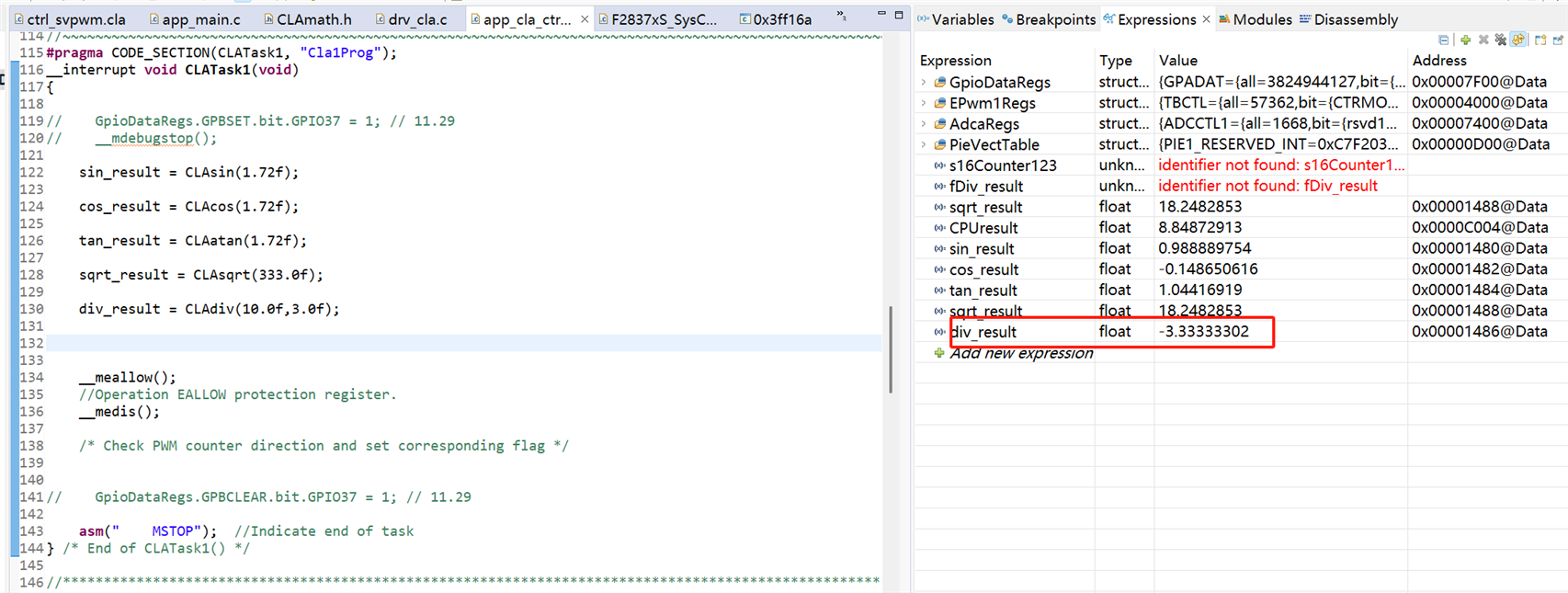Open new Expressions view icon
1568x593 pixels.
(x=1540, y=40)
